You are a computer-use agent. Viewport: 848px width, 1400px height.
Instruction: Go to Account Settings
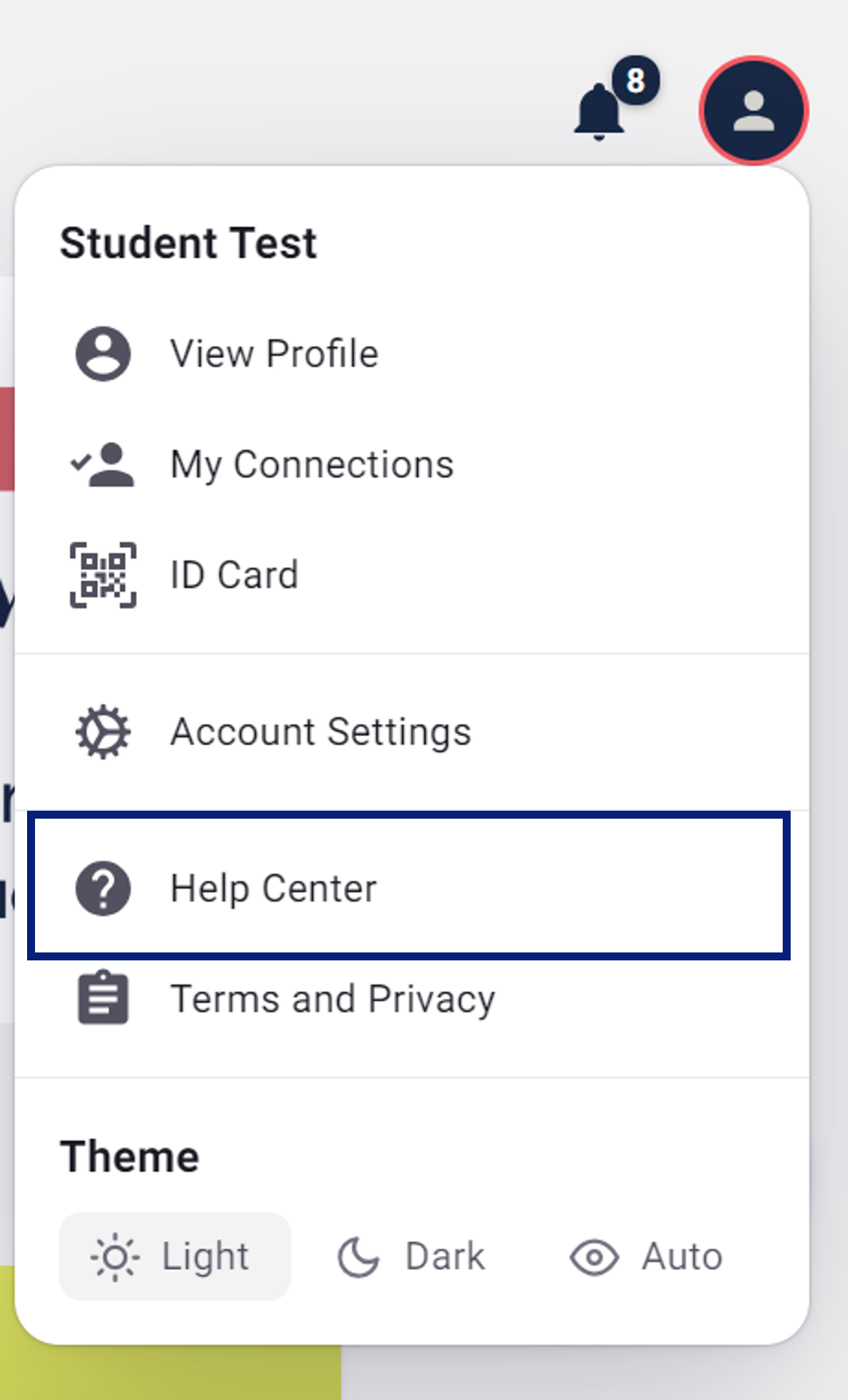tap(412, 732)
